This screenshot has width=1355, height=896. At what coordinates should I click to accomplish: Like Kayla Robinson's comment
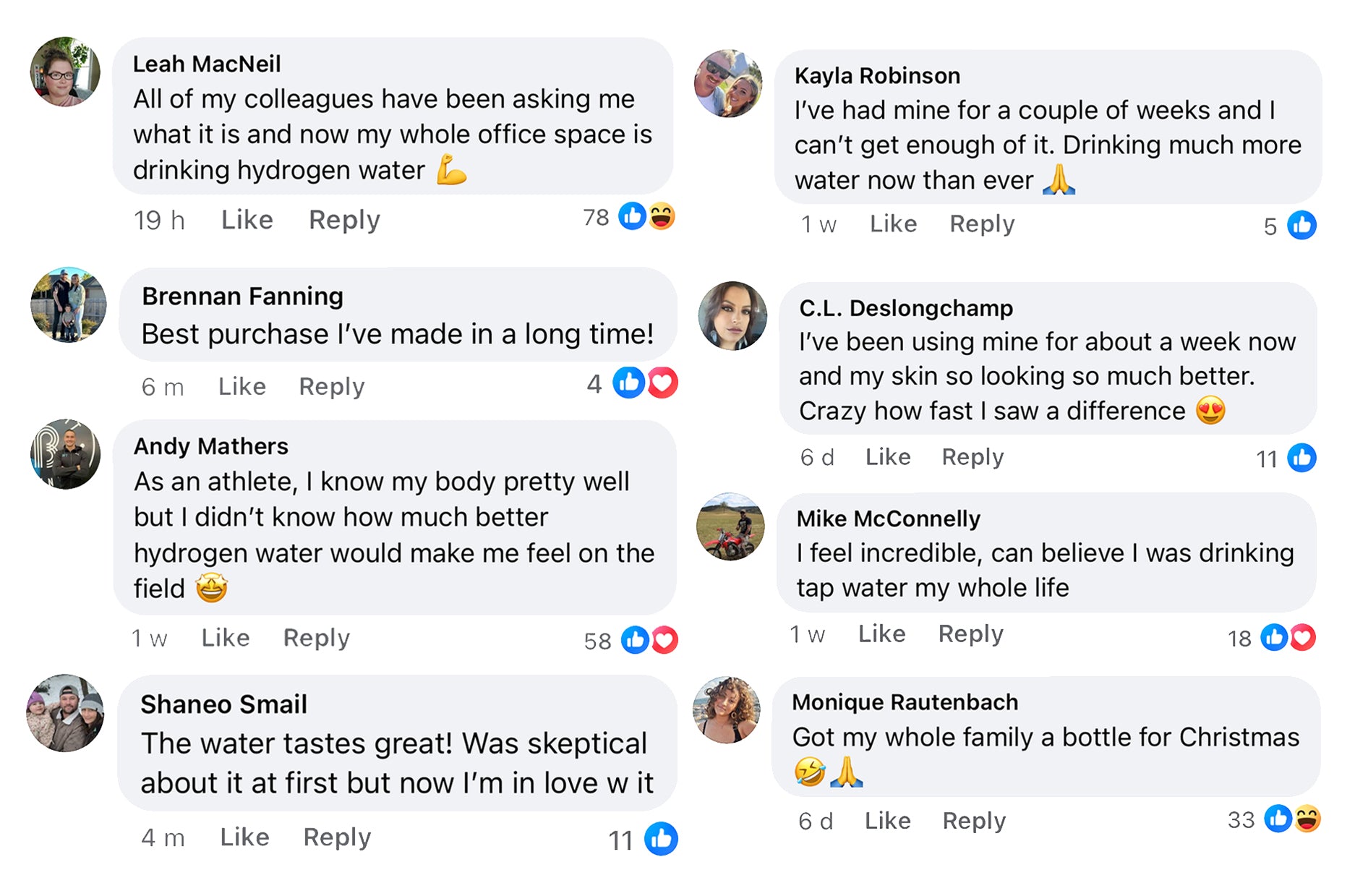click(x=893, y=224)
